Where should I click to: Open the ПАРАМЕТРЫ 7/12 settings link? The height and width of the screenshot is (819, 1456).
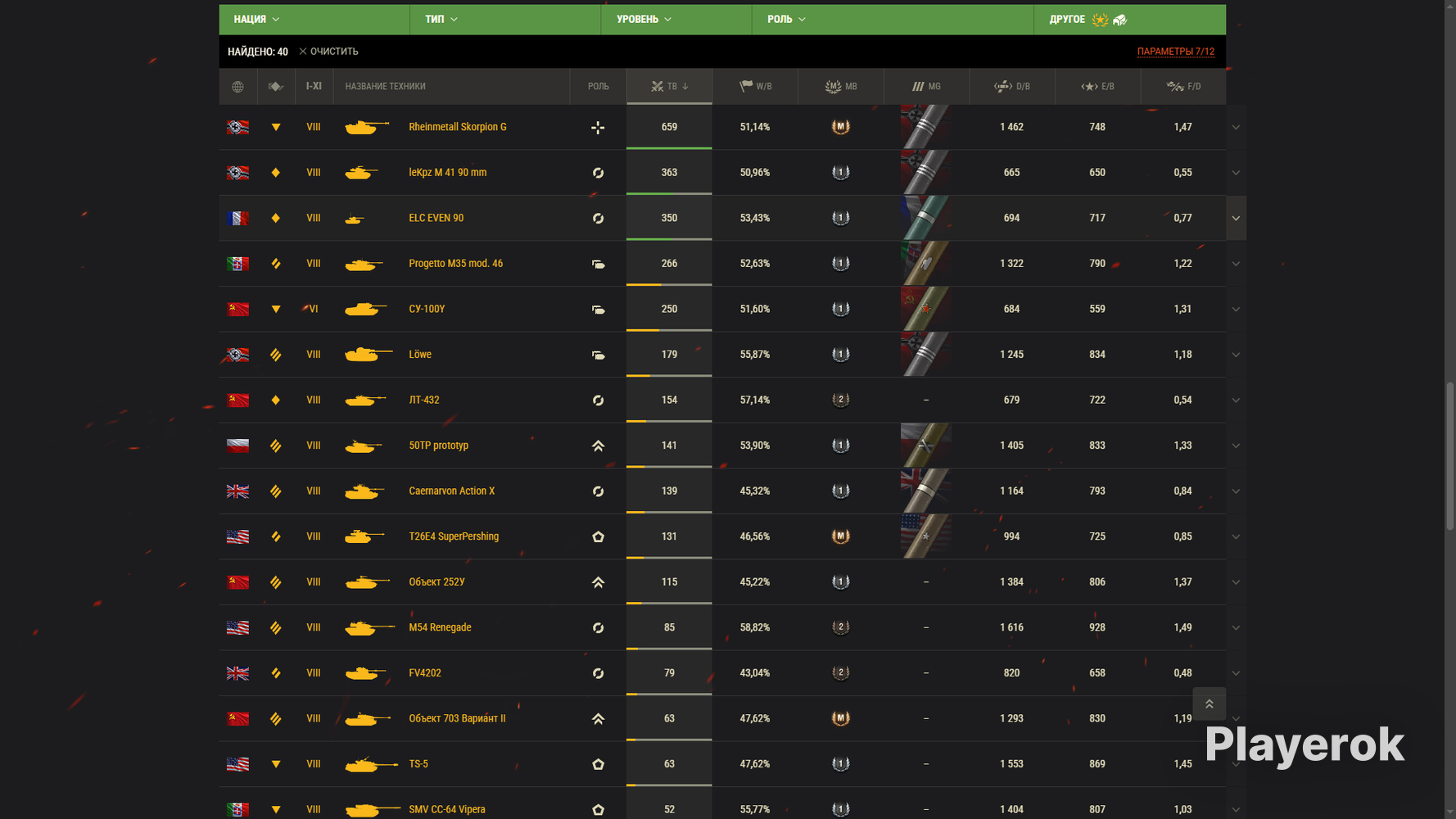pyautogui.click(x=1176, y=52)
